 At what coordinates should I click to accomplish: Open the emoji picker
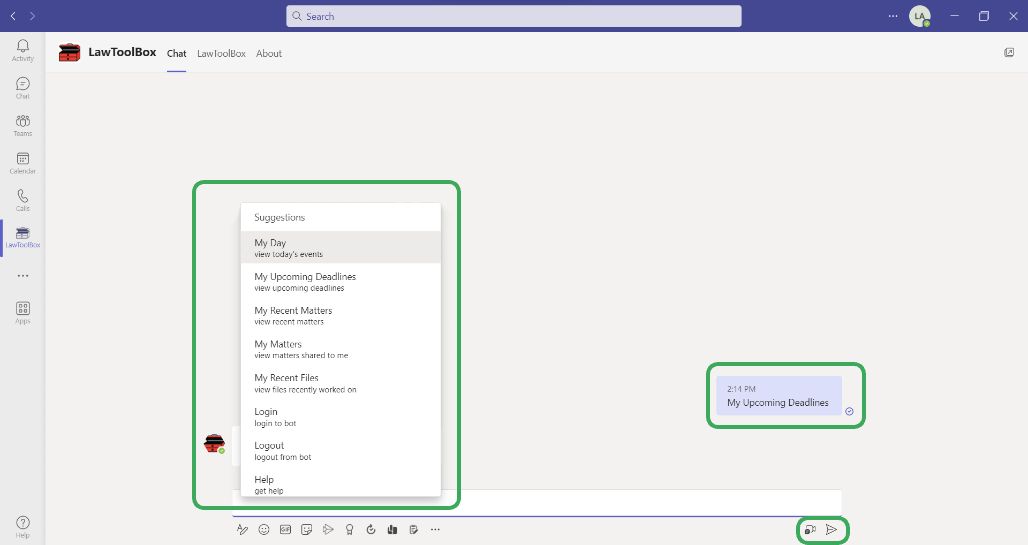(x=264, y=530)
